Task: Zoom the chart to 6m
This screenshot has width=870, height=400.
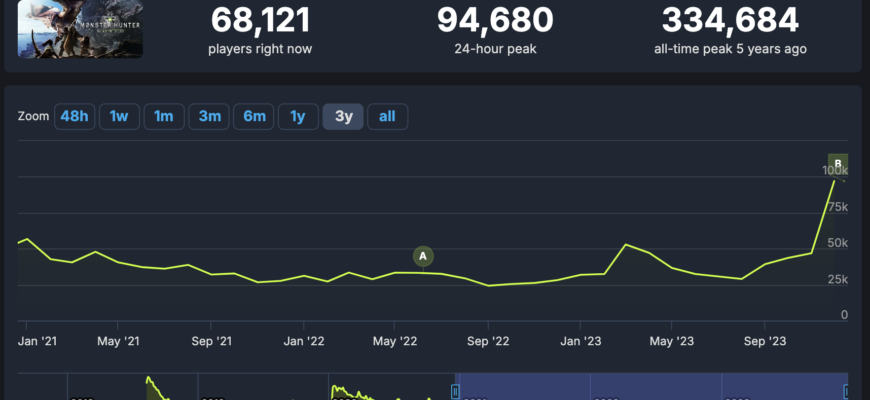Action: click(254, 116)
